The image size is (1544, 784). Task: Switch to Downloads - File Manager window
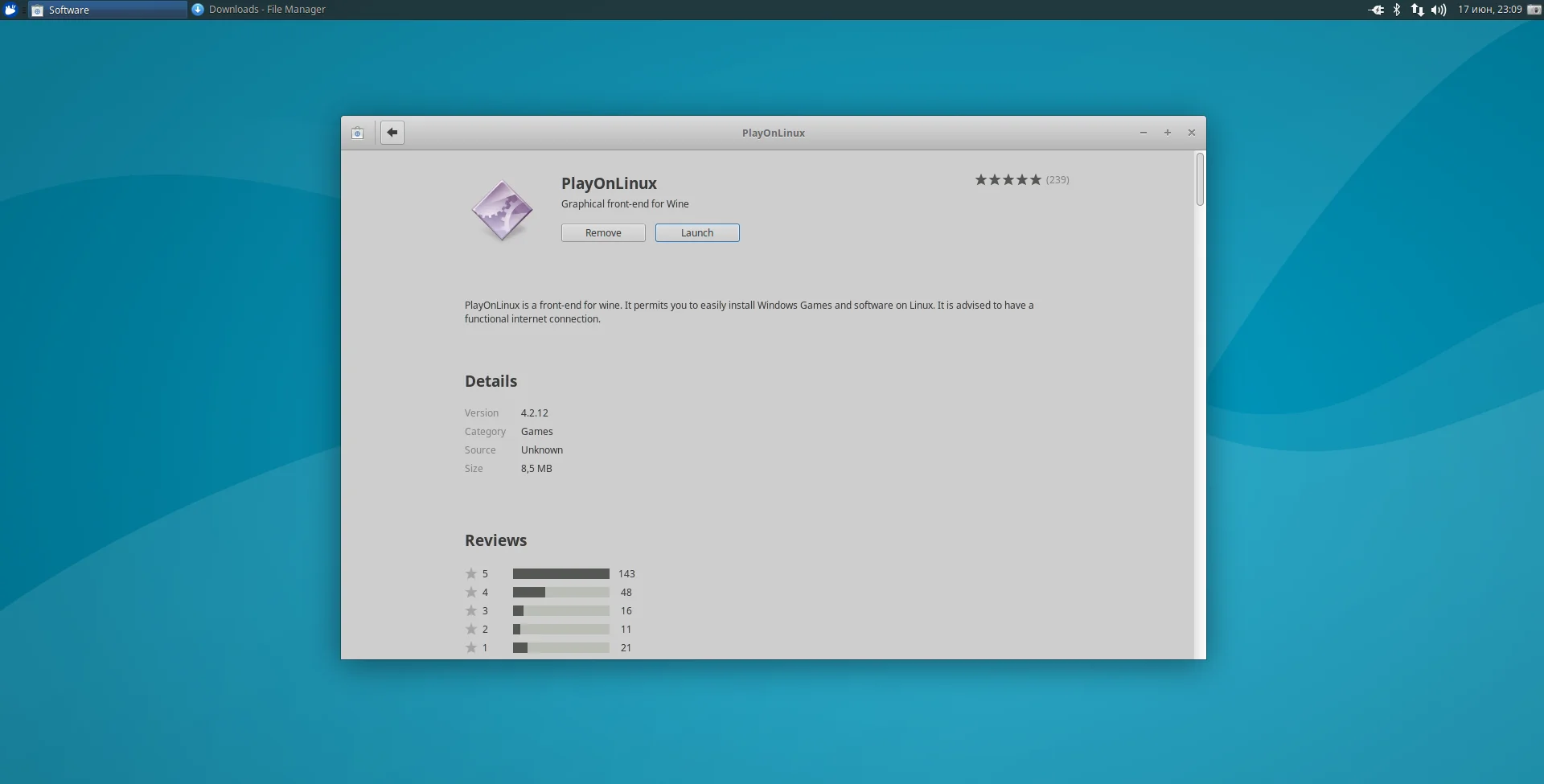(259, 10)
